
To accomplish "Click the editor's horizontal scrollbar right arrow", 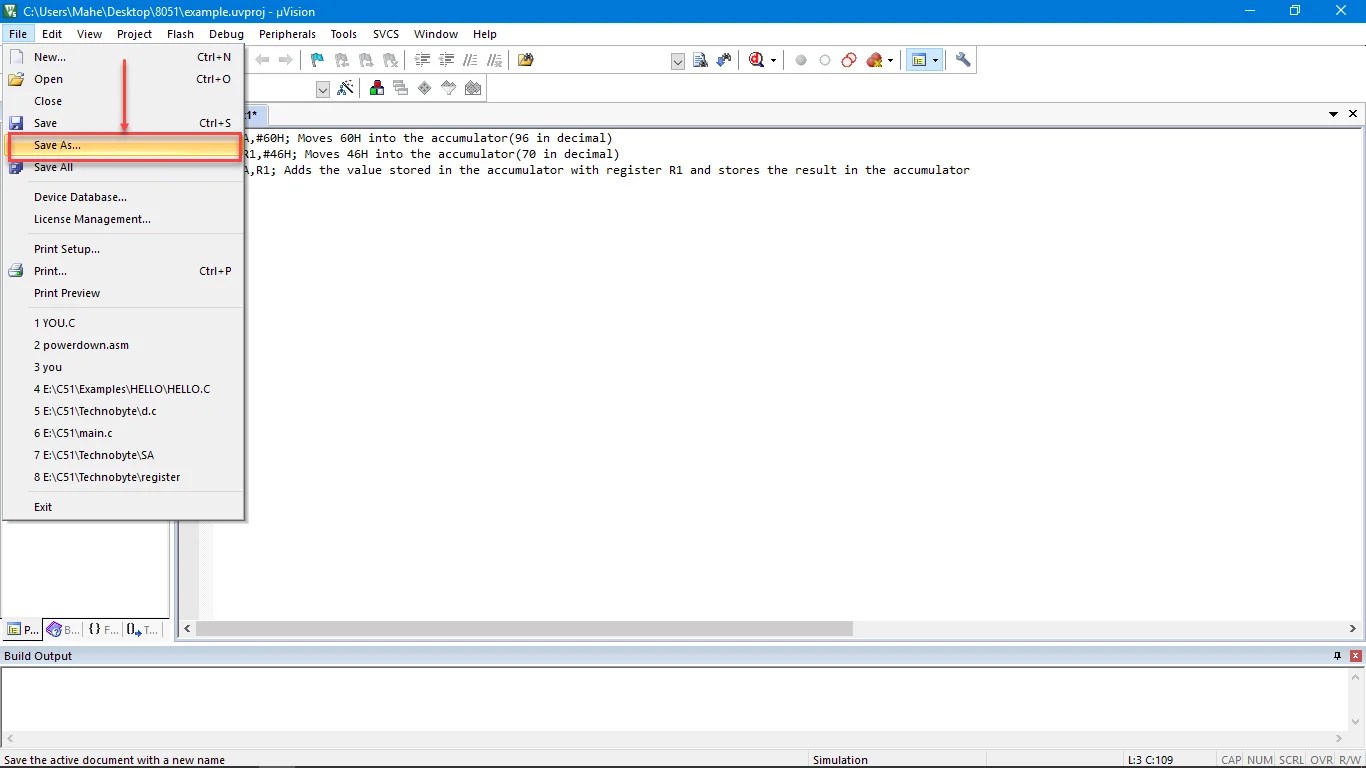I will pos(1350,629).
